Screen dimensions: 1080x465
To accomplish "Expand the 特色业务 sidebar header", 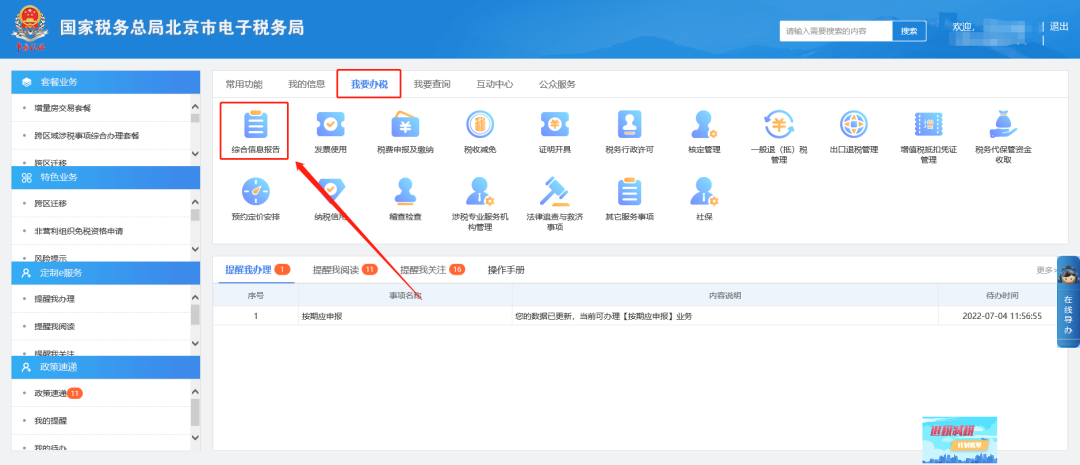I will click(105, 177).
